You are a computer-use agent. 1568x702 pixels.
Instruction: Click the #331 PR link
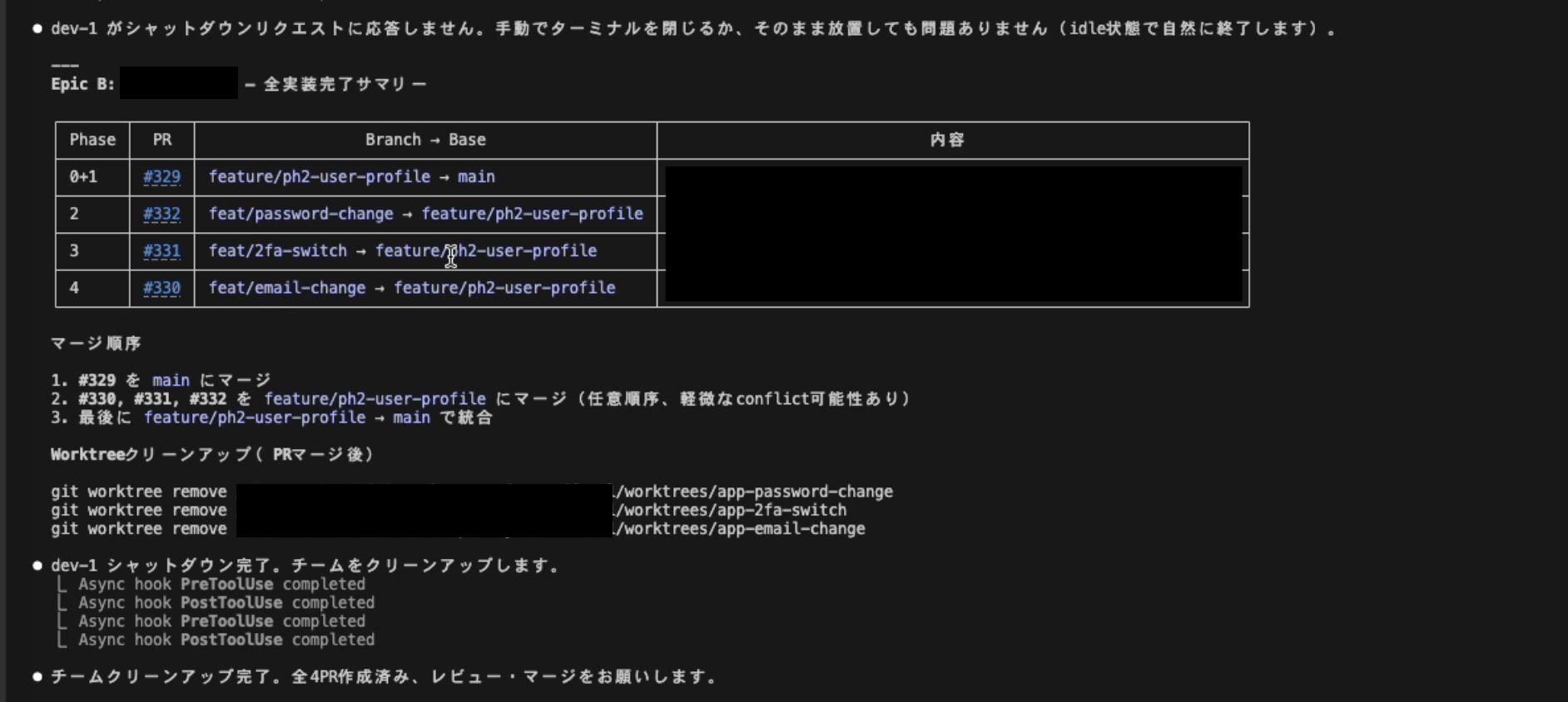(161, 251)
